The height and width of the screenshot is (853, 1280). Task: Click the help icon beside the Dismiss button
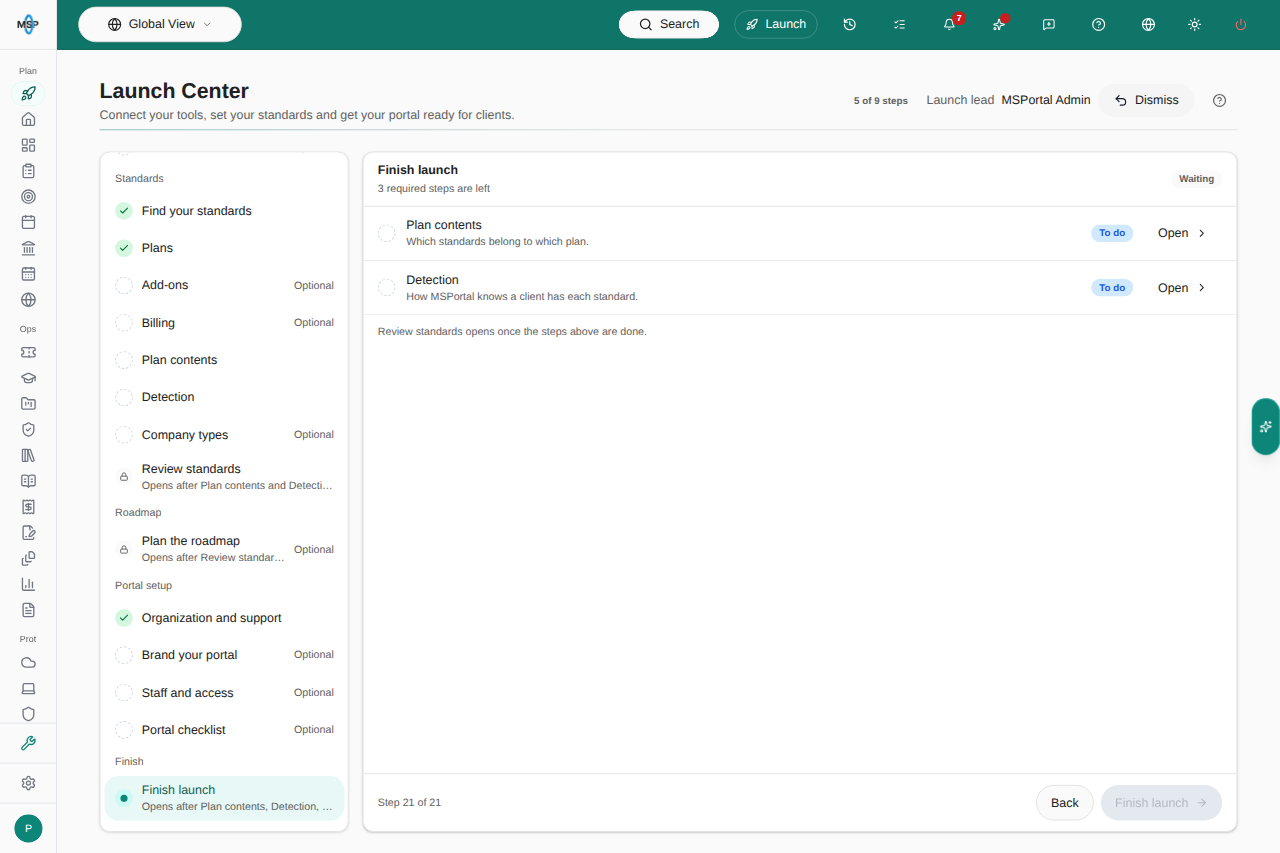(x=1220, y=100)
